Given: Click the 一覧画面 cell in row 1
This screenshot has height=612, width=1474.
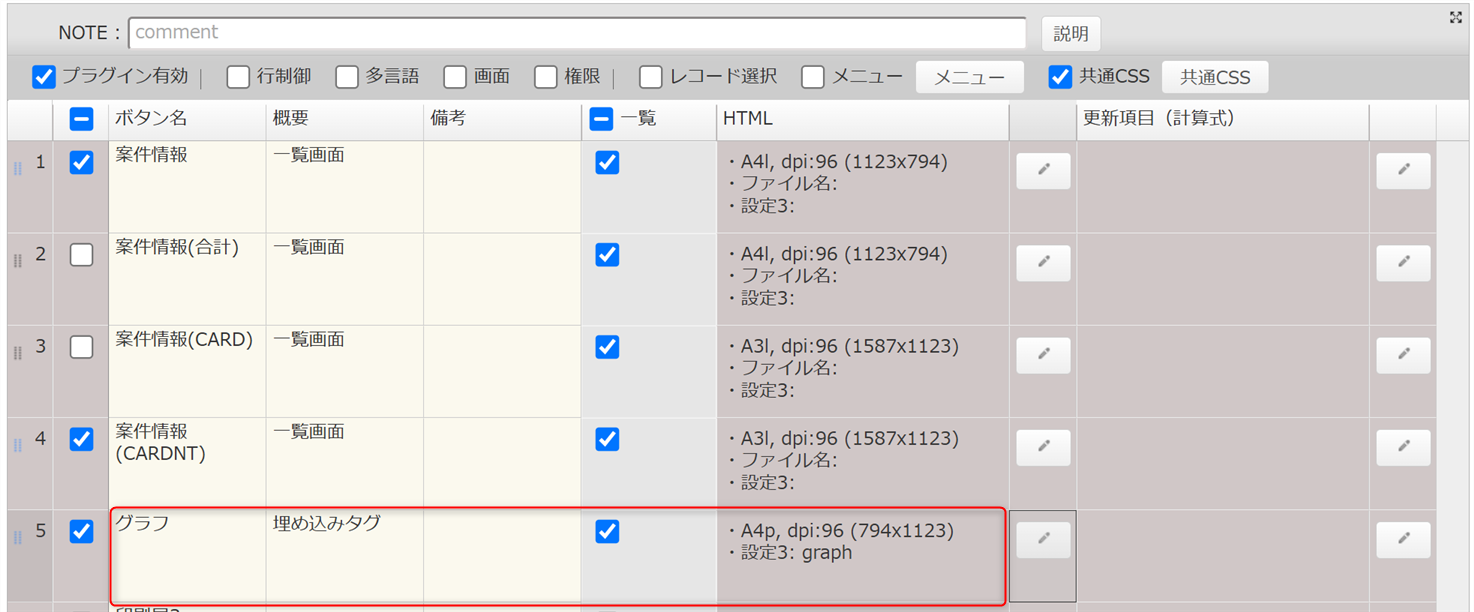Looking at the screenshot, I should pyautogui.click(x=345, y=187).
